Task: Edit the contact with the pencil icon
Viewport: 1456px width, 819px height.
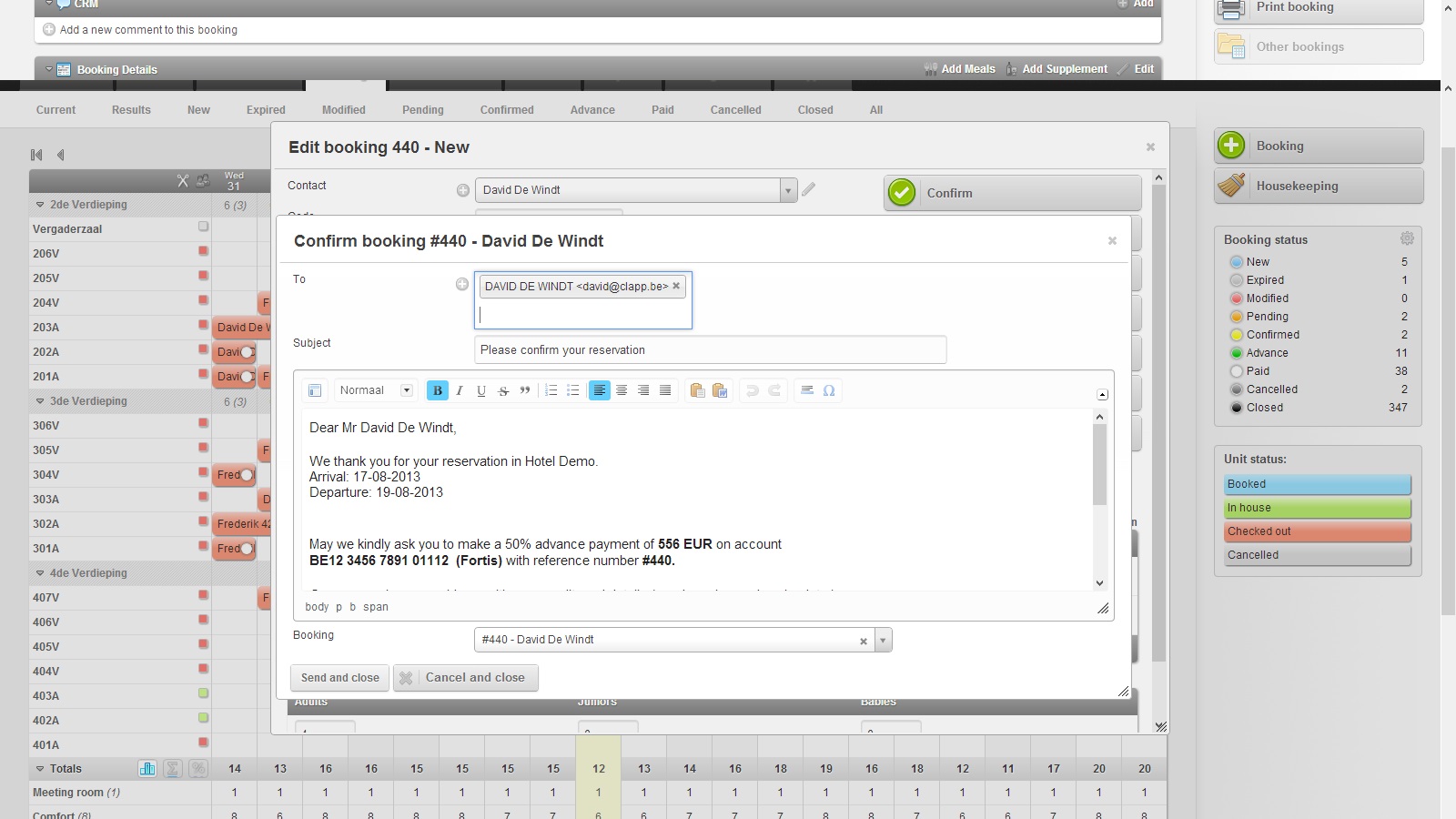Action: click(809, 189)
